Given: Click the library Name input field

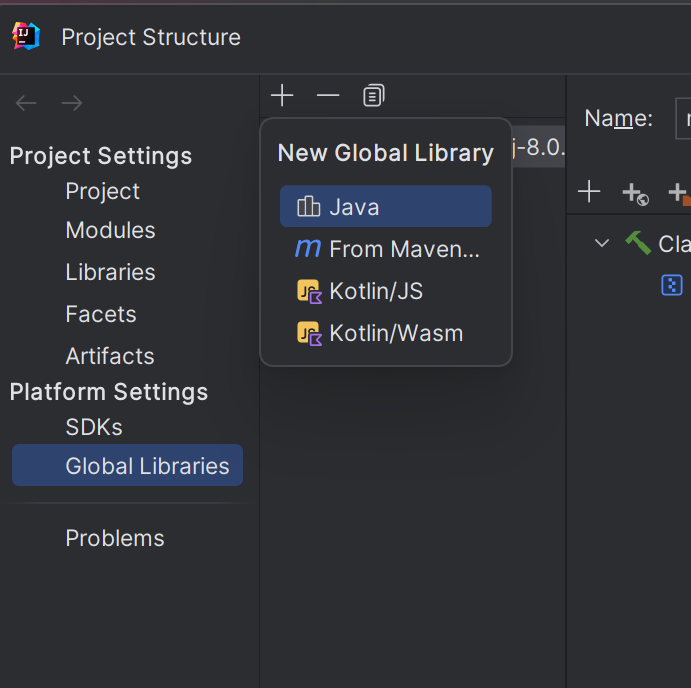Looking at the screenshot, I should point(683,119).
